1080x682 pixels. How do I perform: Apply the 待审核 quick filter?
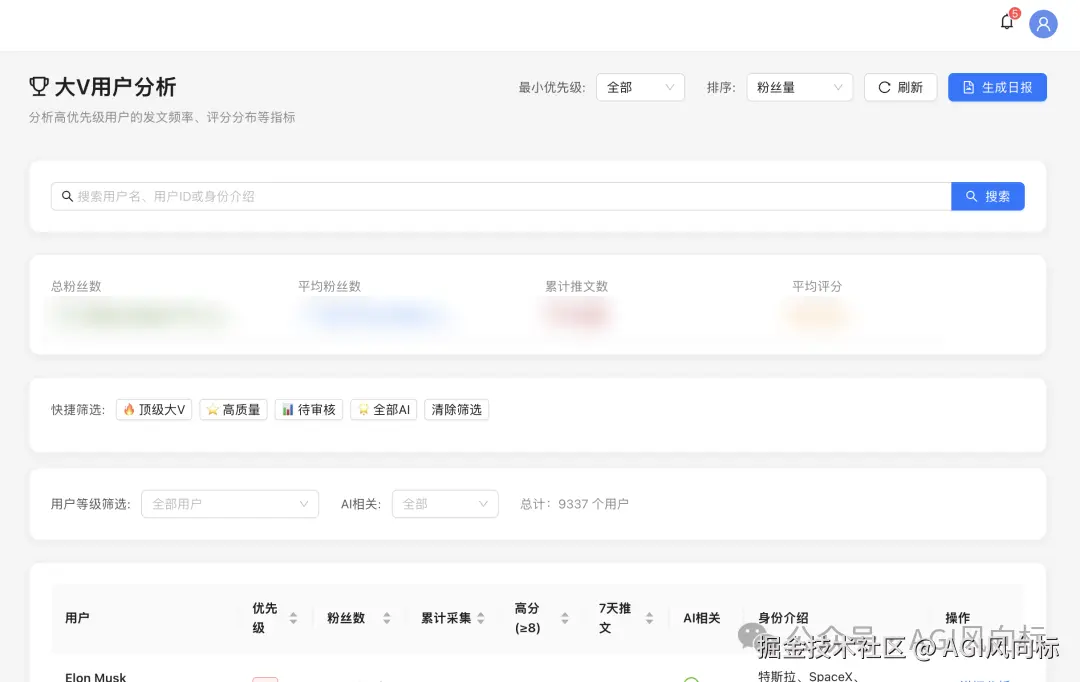[x=309, y=410]
